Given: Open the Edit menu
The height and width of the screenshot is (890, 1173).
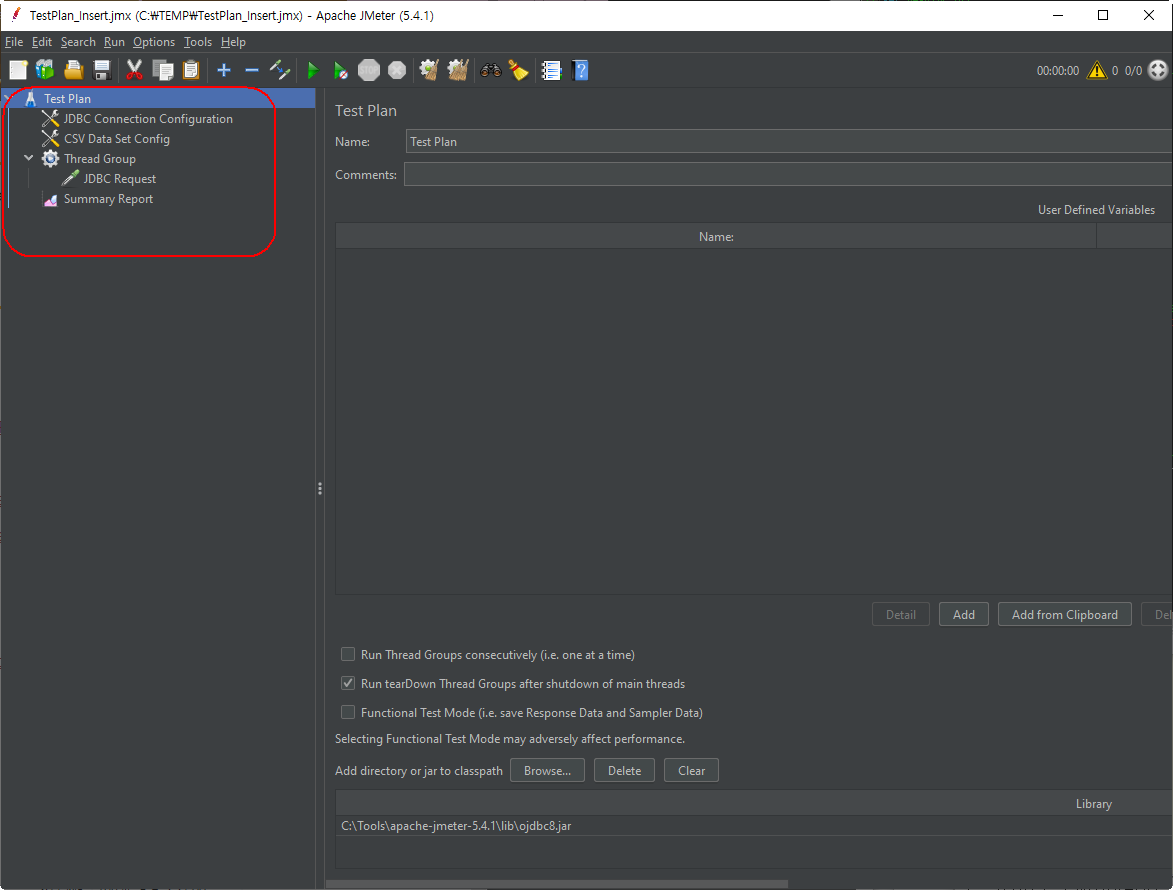Looking at the screenshot, I should 42,42.
